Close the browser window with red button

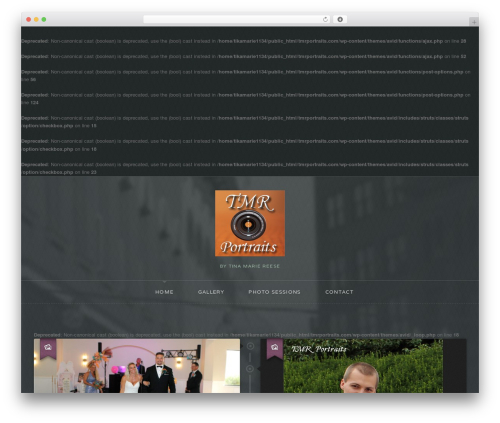tap(29, 19)
